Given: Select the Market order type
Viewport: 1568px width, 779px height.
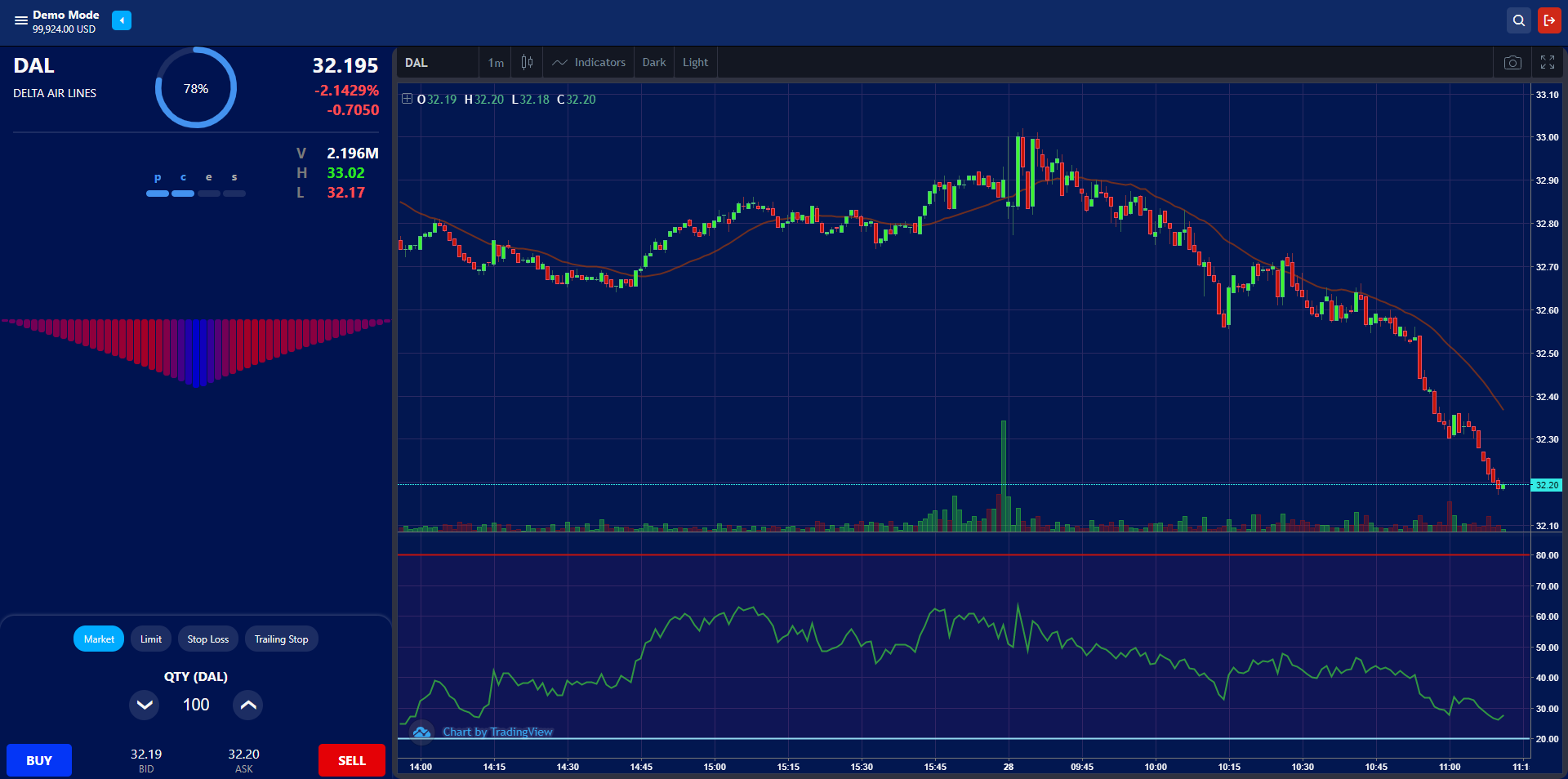Looking at the screenshot, I should (x=99, y=639).
